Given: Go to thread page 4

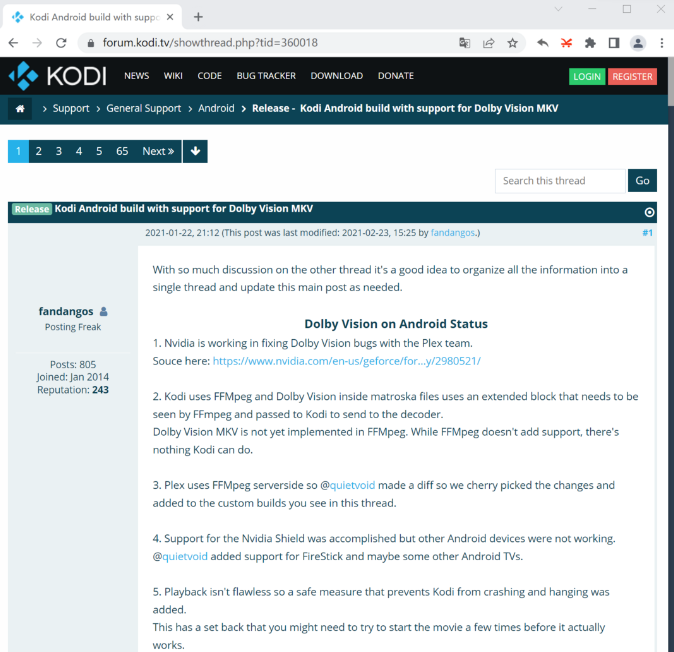Looking at the screenshot, I should click(79, 151).
